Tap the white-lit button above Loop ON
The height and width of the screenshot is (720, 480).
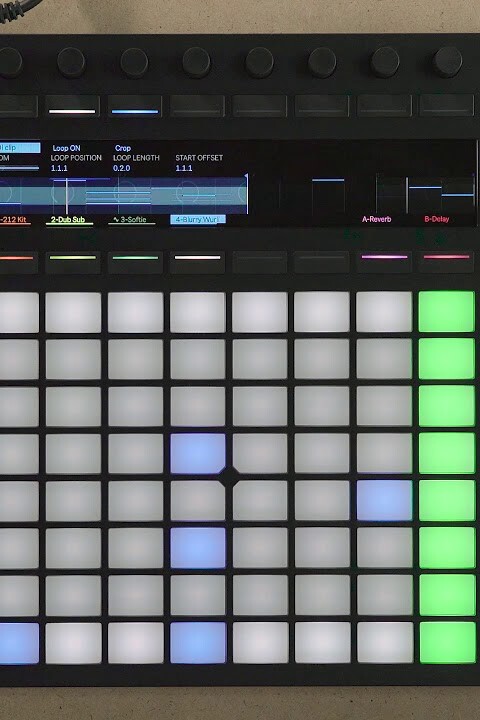tap(72, 106)
